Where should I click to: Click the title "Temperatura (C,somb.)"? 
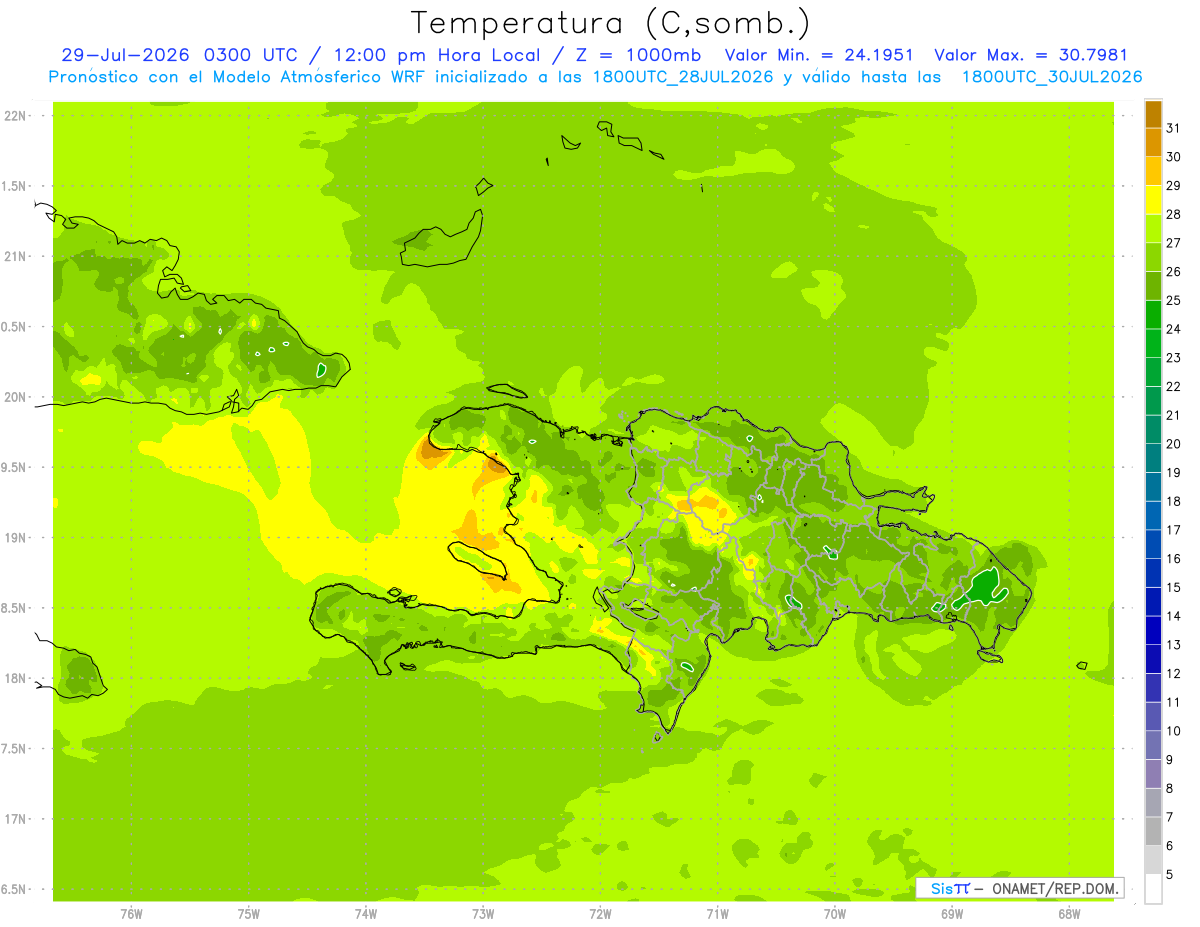[x=611, y=23]
